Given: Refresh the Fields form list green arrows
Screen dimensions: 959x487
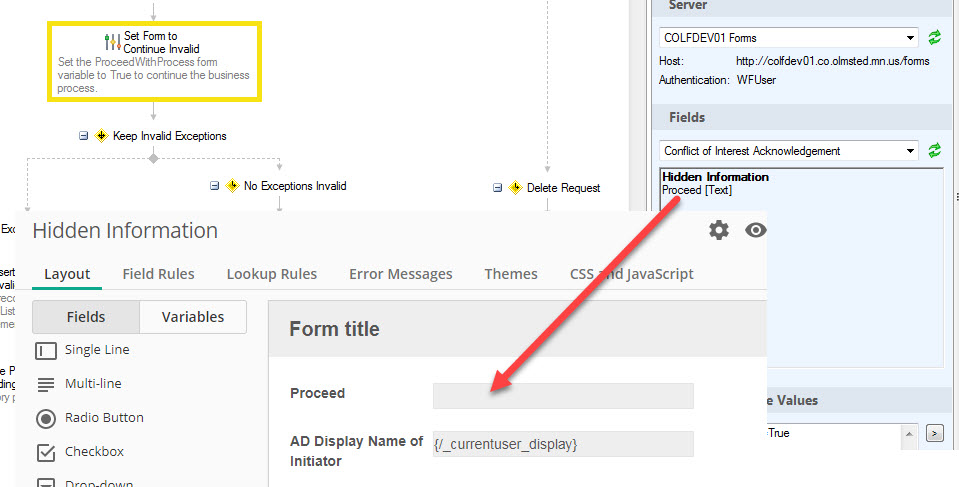Looking at the screenshot, I should tap(935, 151).
